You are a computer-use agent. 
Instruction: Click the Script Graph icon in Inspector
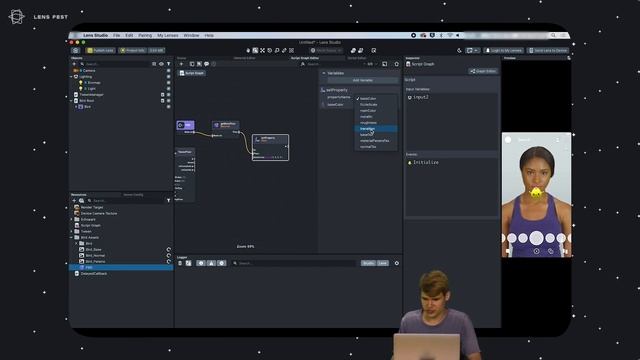408,64
